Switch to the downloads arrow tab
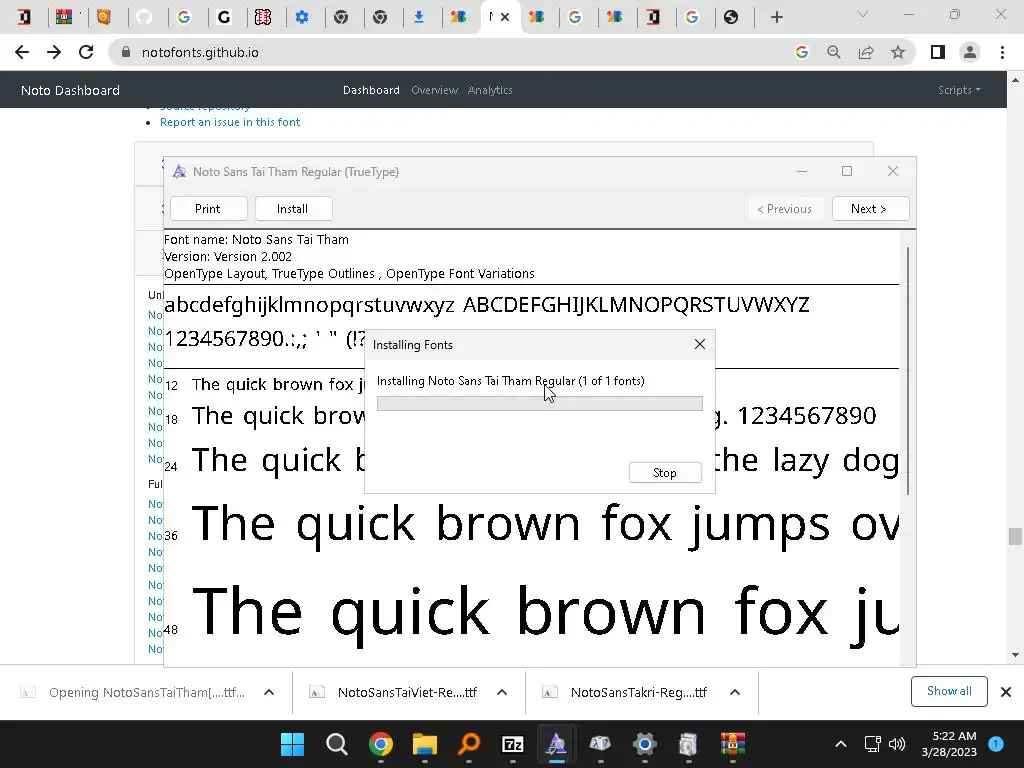1024x768 pixels. (x=419, y=17)
